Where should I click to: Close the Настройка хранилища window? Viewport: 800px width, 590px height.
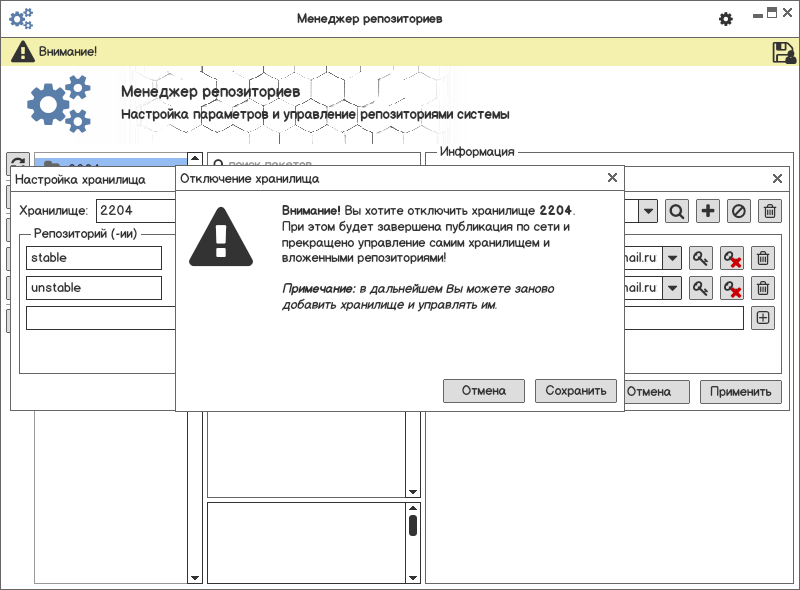click(x=777, y=179)
